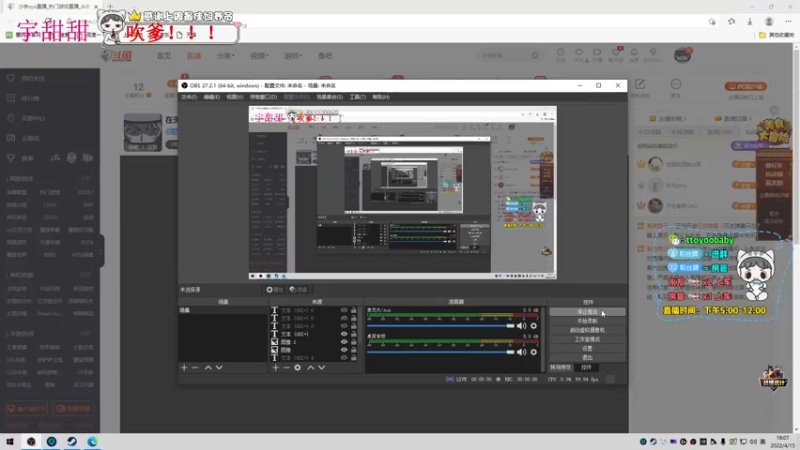
Task: Toggle visibility of 文本 (GDI+) source
Action: 344,334
